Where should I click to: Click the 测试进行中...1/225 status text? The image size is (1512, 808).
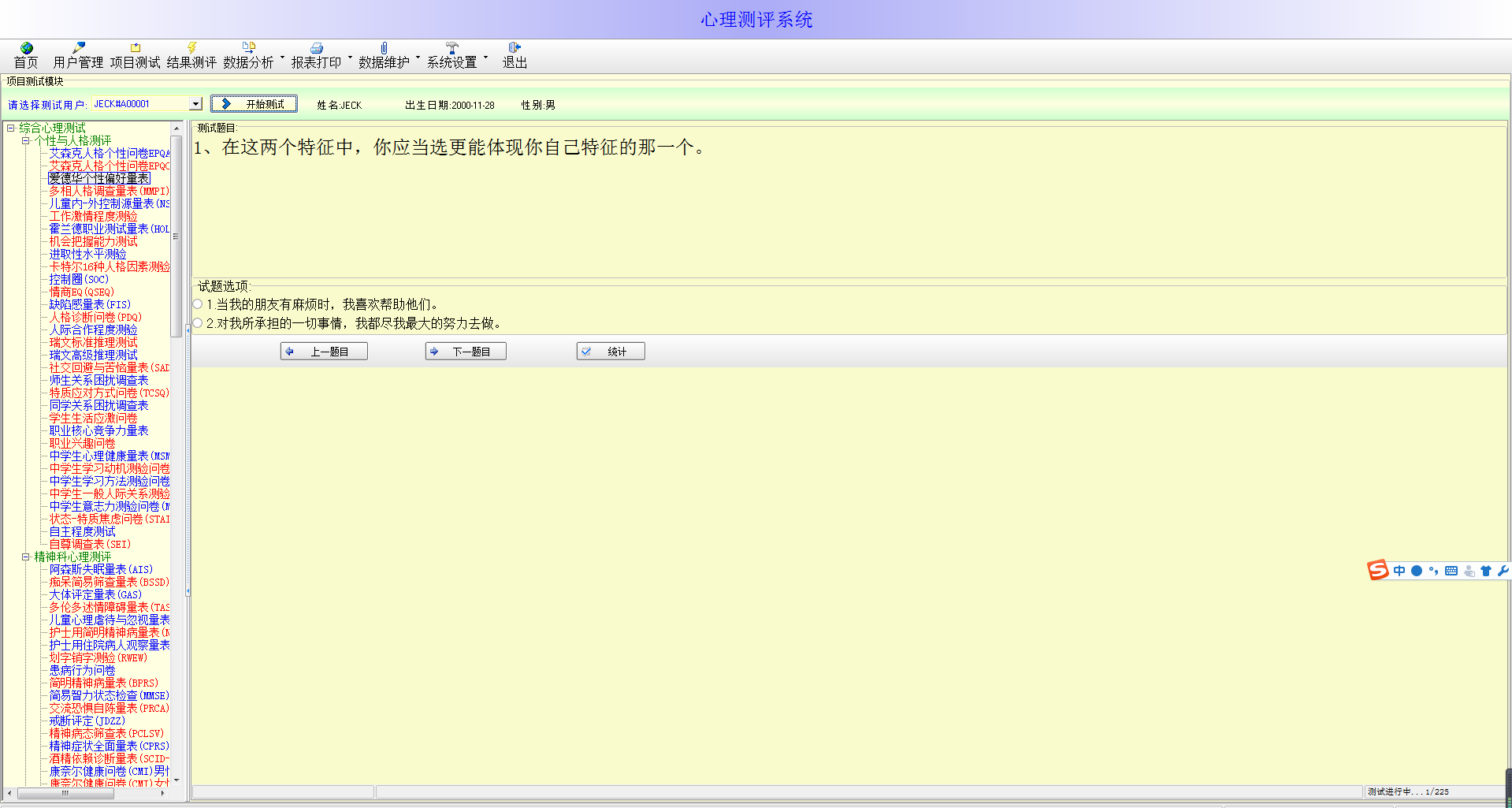tap(1408, 791)
